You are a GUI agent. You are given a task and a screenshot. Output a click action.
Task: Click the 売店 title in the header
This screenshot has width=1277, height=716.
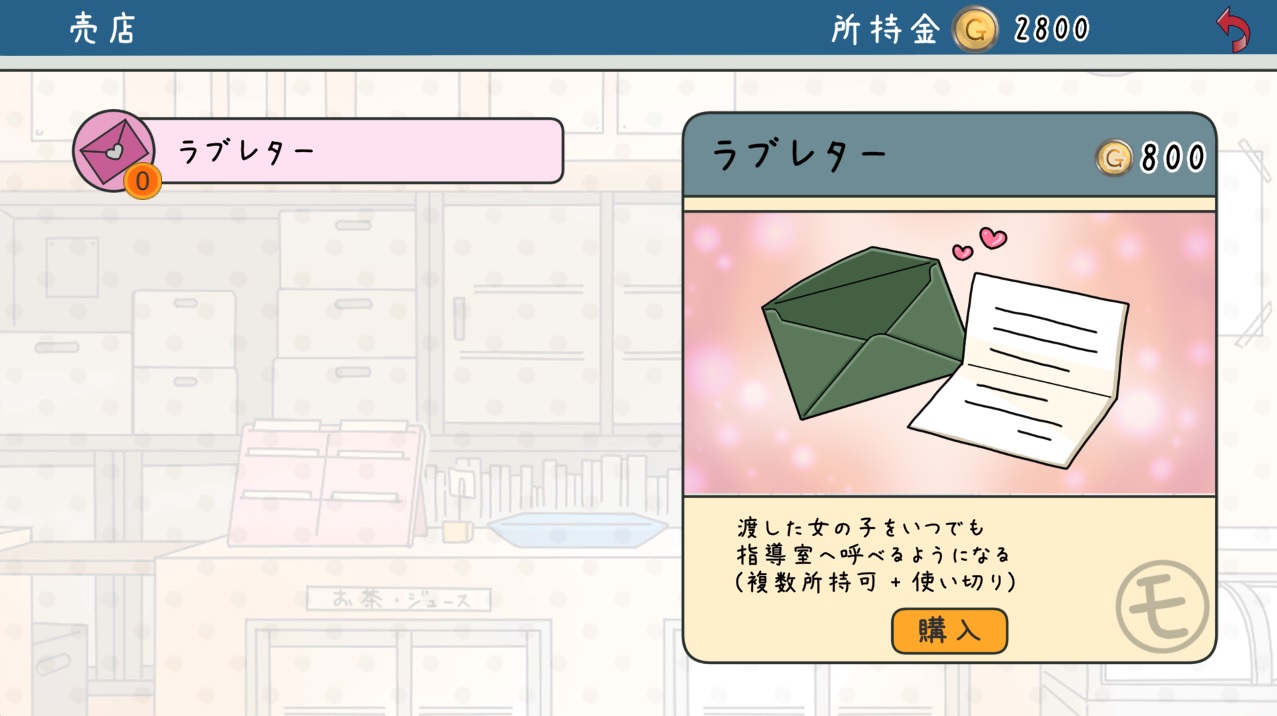(x=102, y=28)
